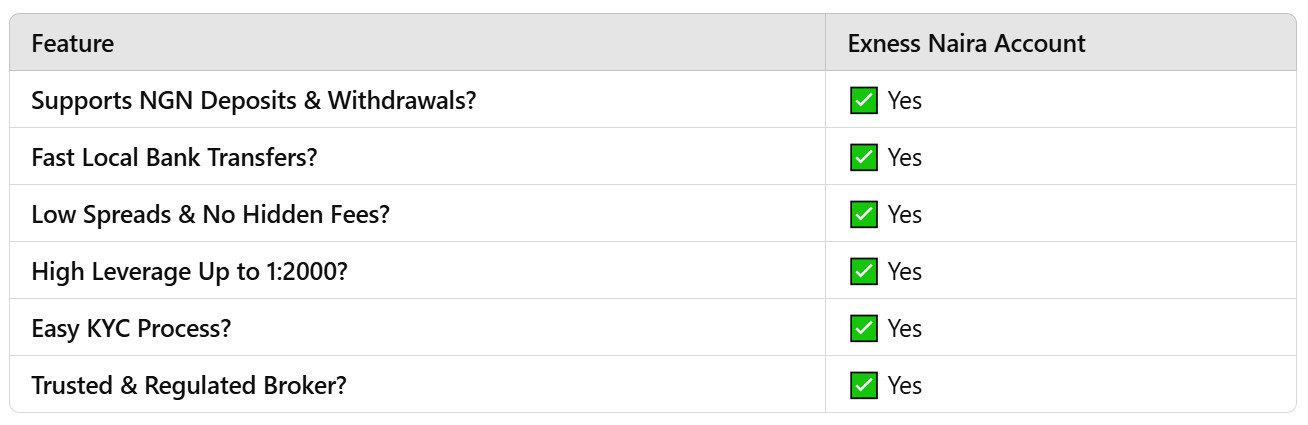Click Yes text in Easy KYC row
This screenshot has width=1308, height=425.
pos(905,329)
